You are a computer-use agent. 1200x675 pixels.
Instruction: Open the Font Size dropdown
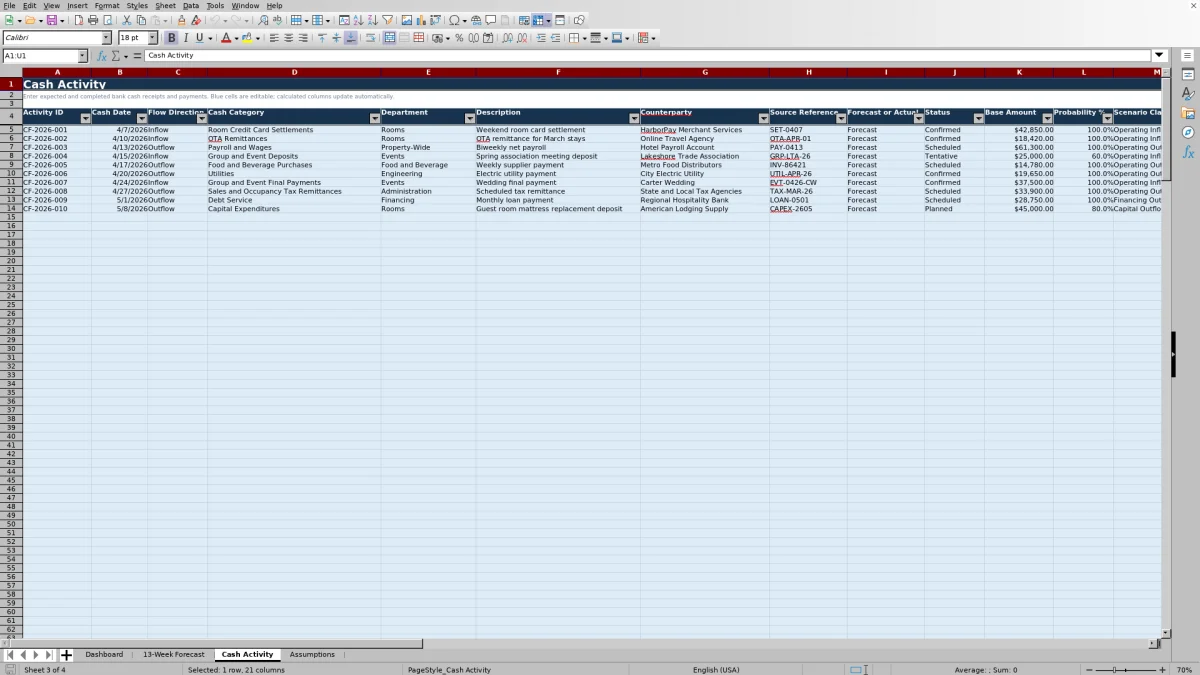tap(153, 38)
